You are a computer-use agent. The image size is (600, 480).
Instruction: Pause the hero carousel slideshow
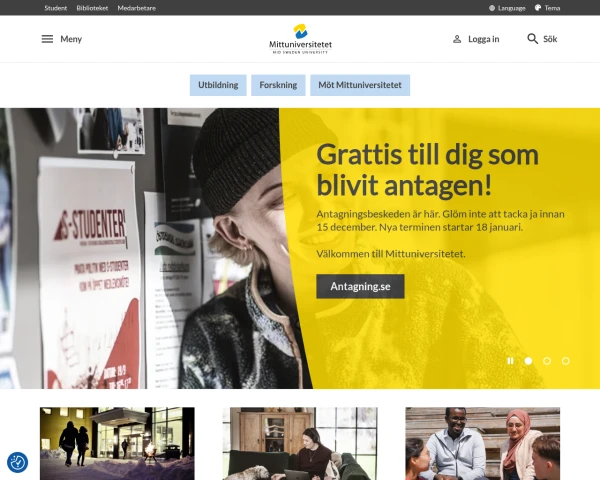(x=510, y=361)
